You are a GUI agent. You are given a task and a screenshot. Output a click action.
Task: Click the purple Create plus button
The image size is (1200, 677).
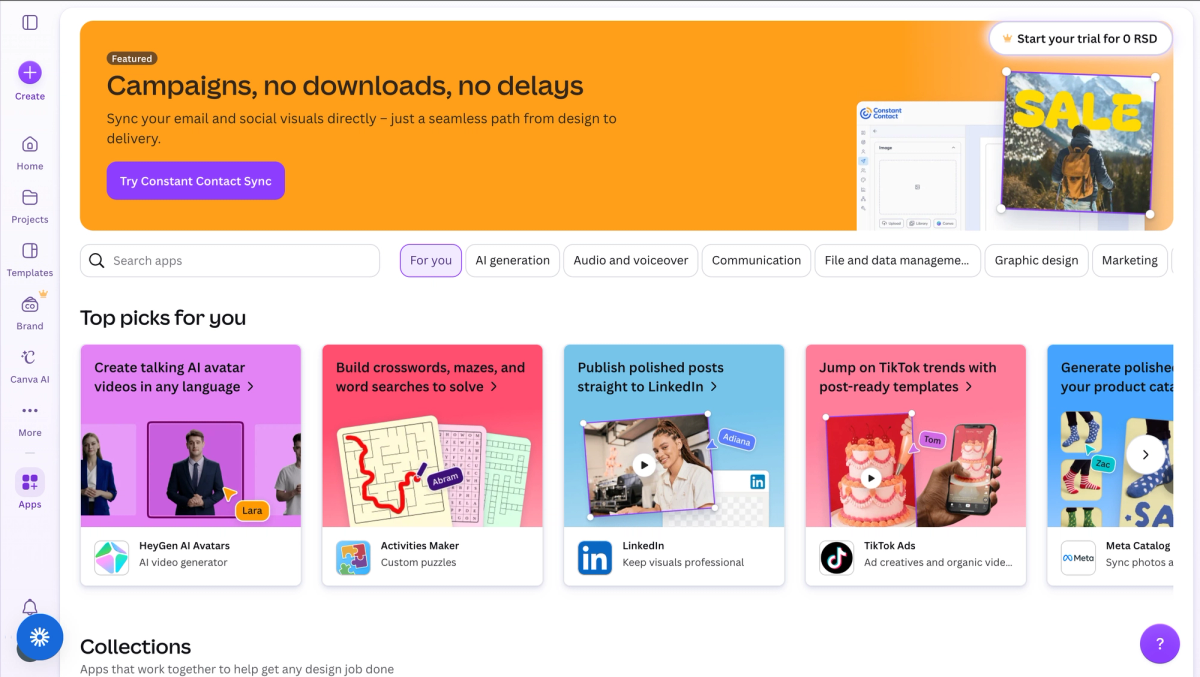(x=30, y=72)
